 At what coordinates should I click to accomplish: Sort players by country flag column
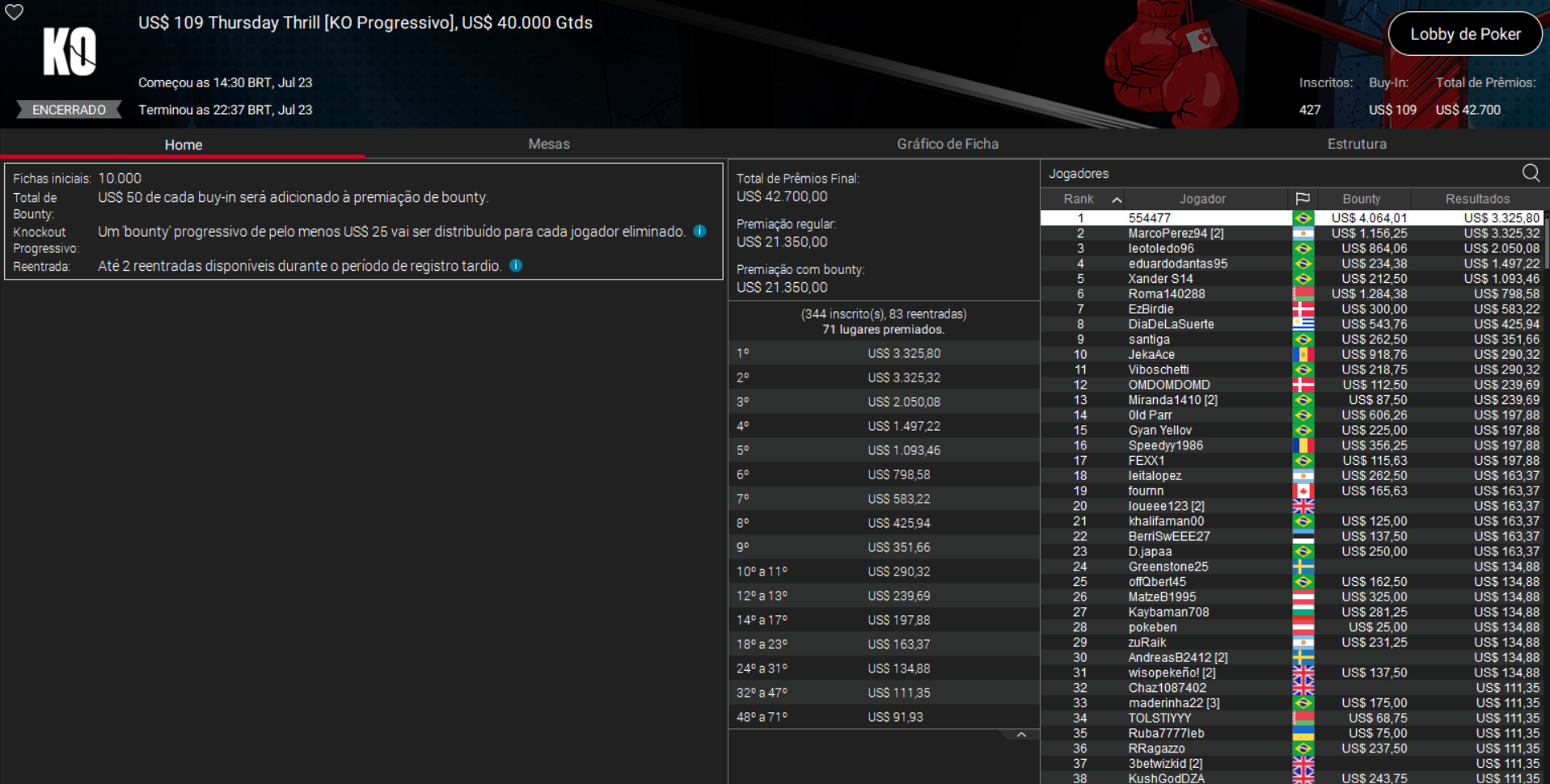pyautogui.click(x=1303, y=199)
